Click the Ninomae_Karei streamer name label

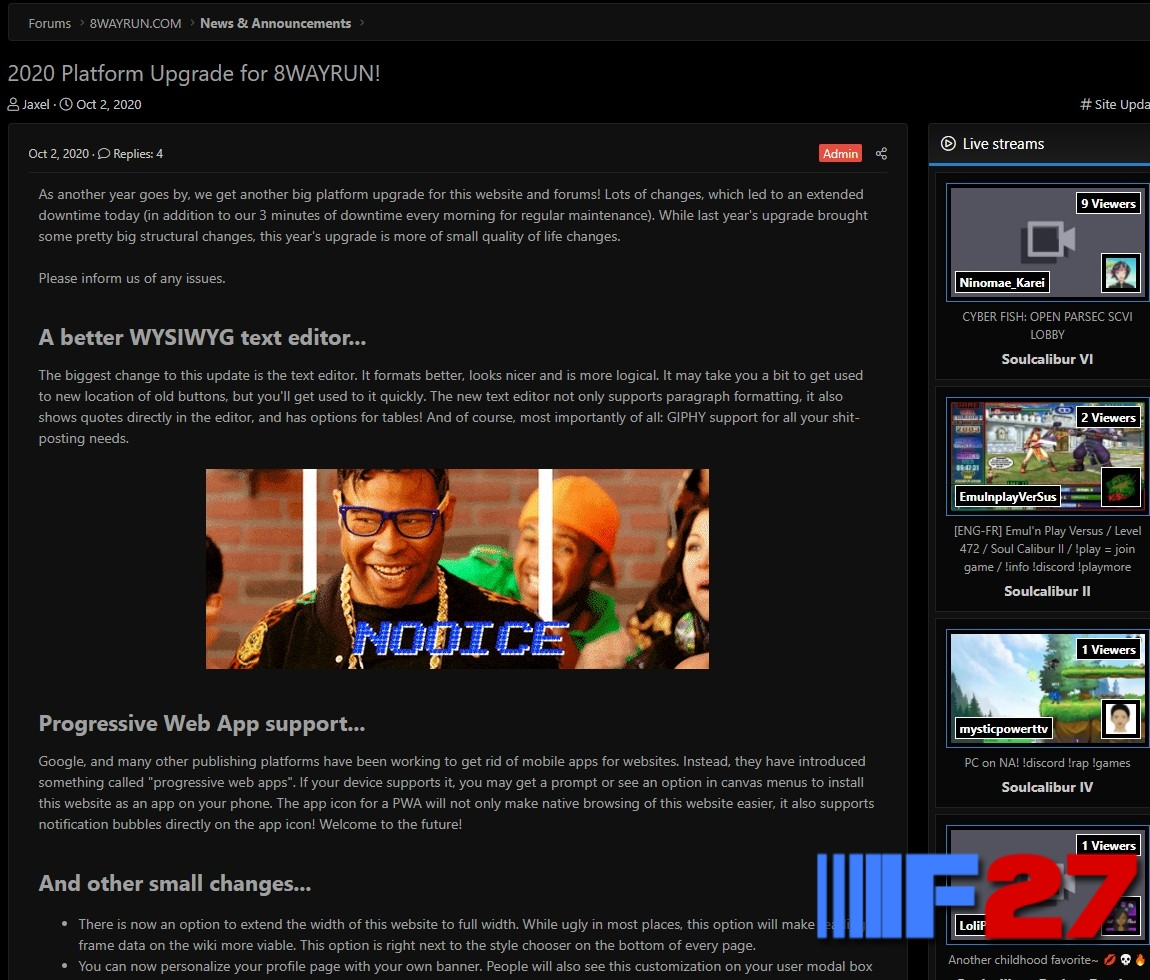coord(1001,282)
